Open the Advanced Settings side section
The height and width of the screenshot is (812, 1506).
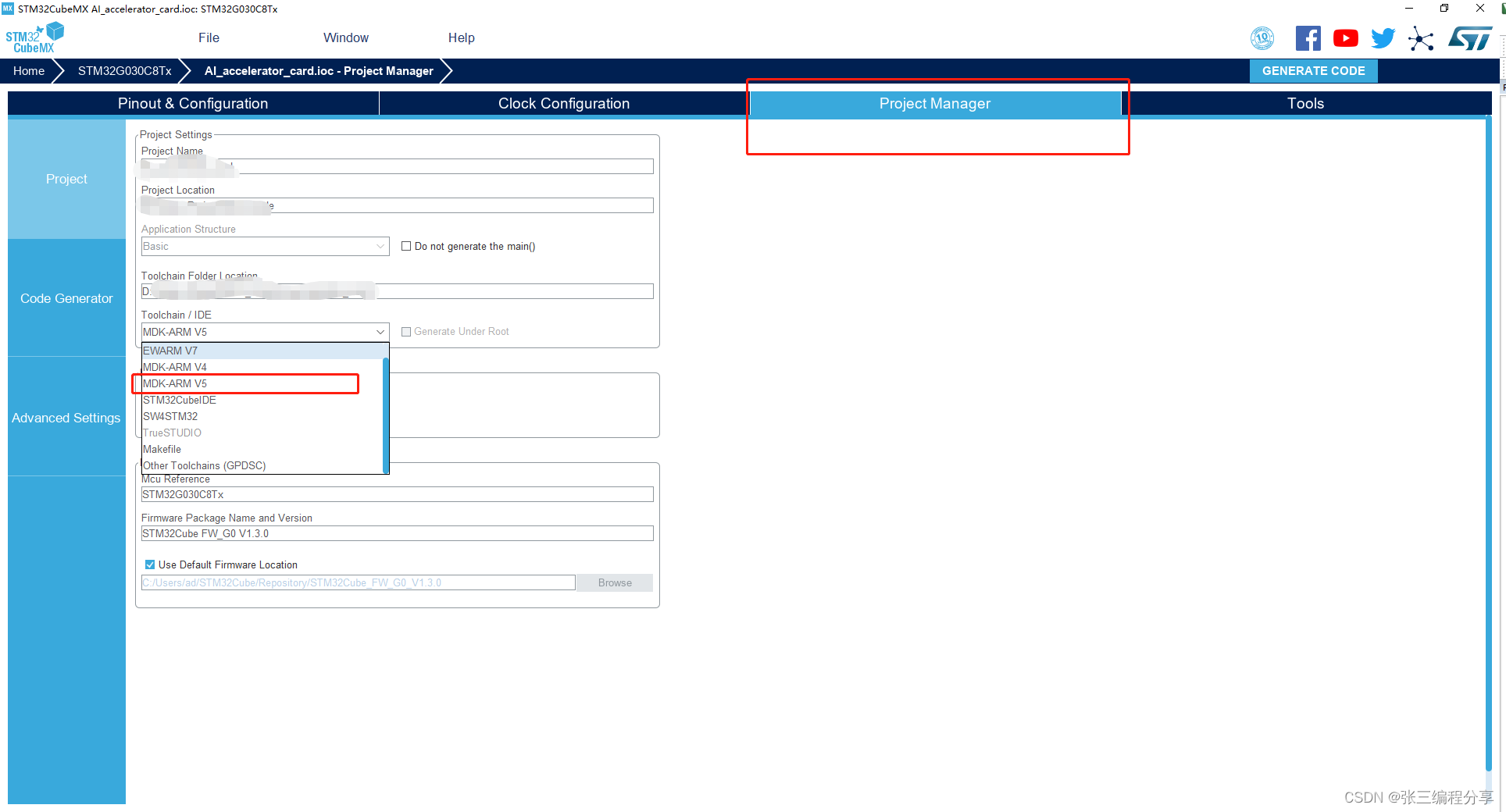(66, 418)
